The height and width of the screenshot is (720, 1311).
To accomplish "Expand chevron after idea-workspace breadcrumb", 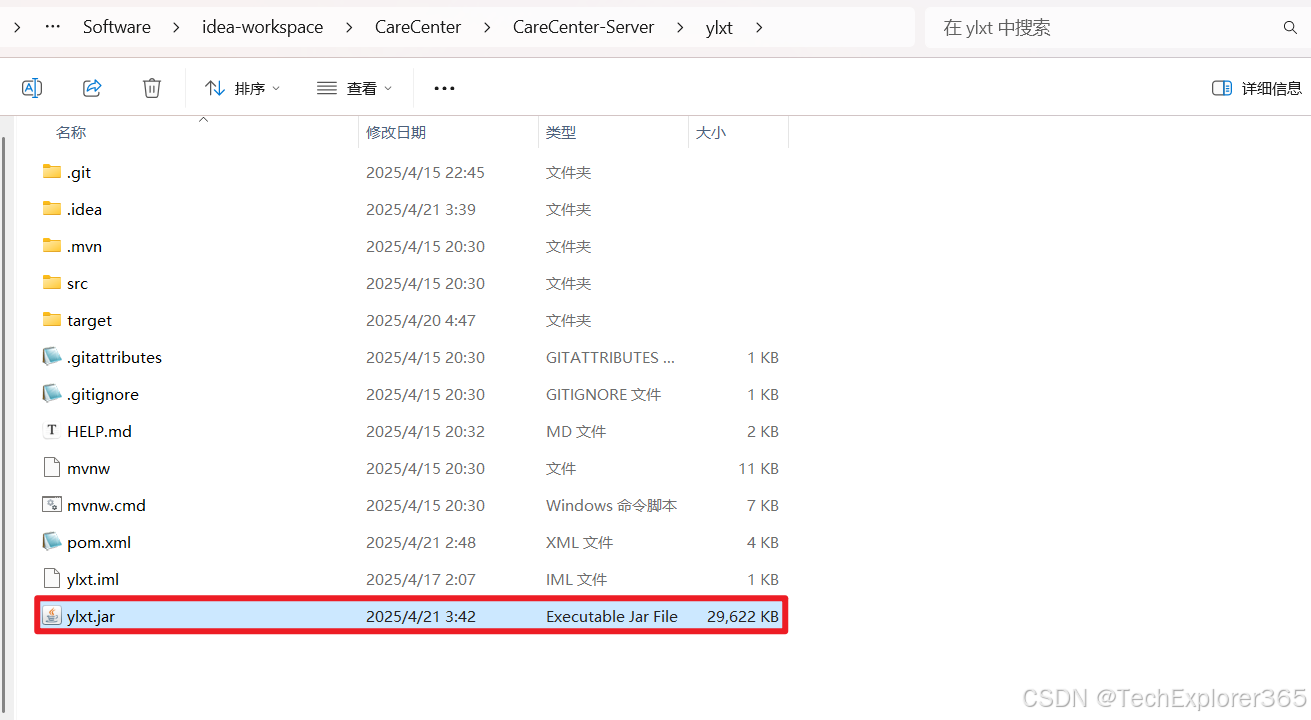I will (349, 27).
